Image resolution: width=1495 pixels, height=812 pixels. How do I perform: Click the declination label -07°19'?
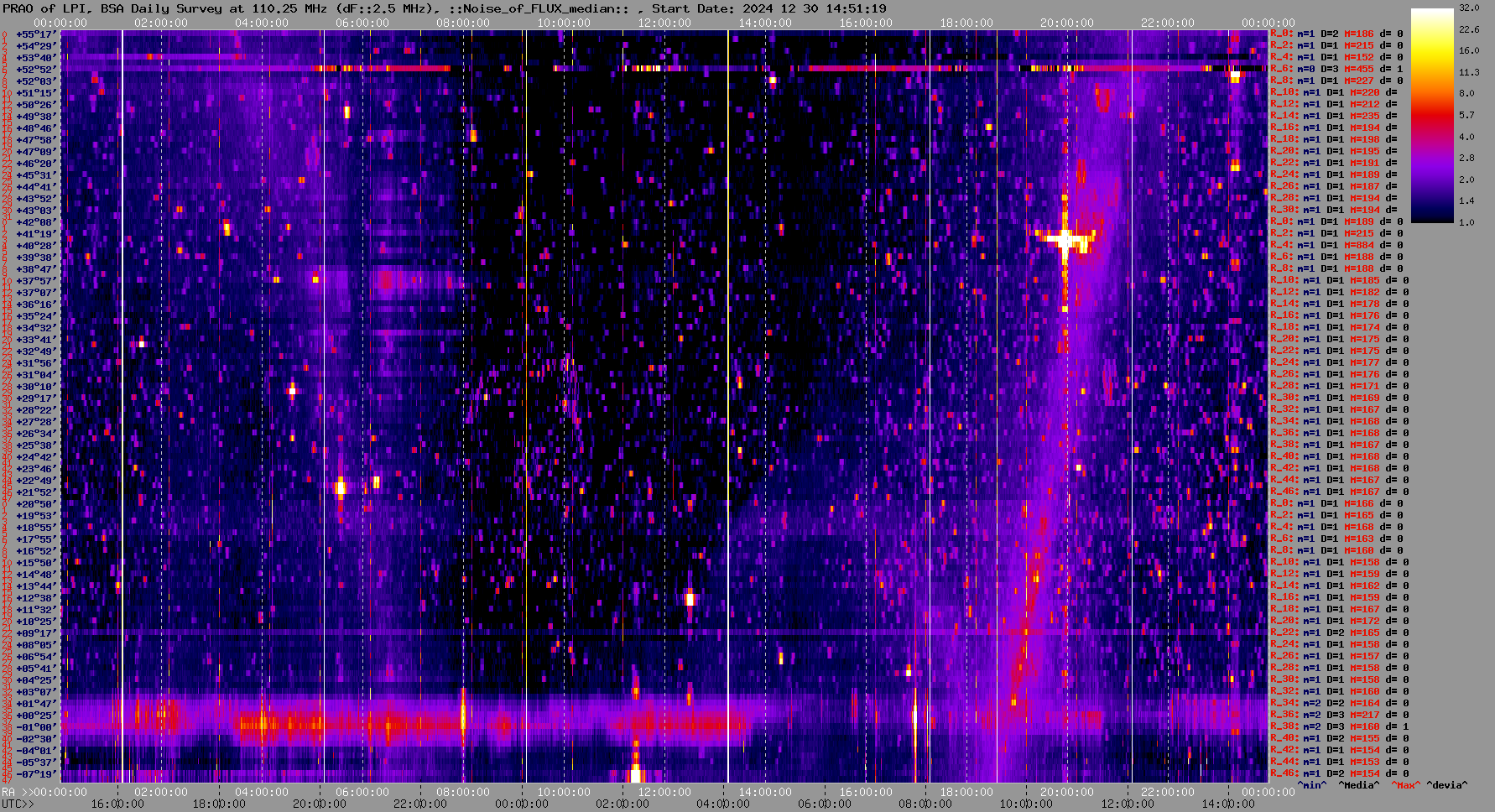click(x=35, y=773)
